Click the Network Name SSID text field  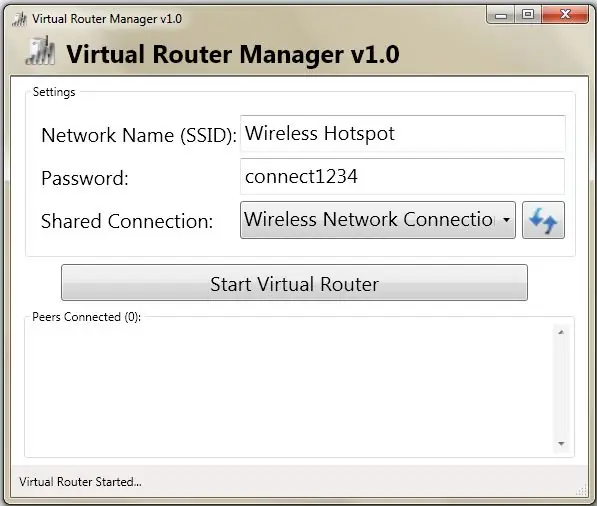click(403, 134)
